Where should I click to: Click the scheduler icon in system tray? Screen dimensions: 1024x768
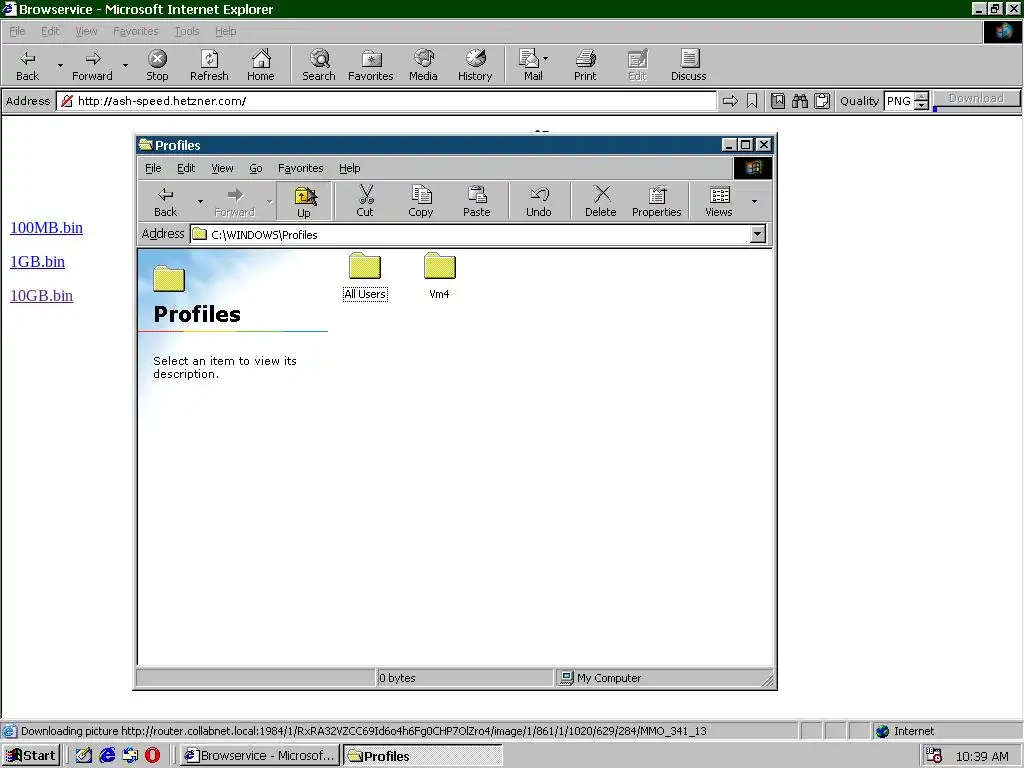click(x=935, y=756)
